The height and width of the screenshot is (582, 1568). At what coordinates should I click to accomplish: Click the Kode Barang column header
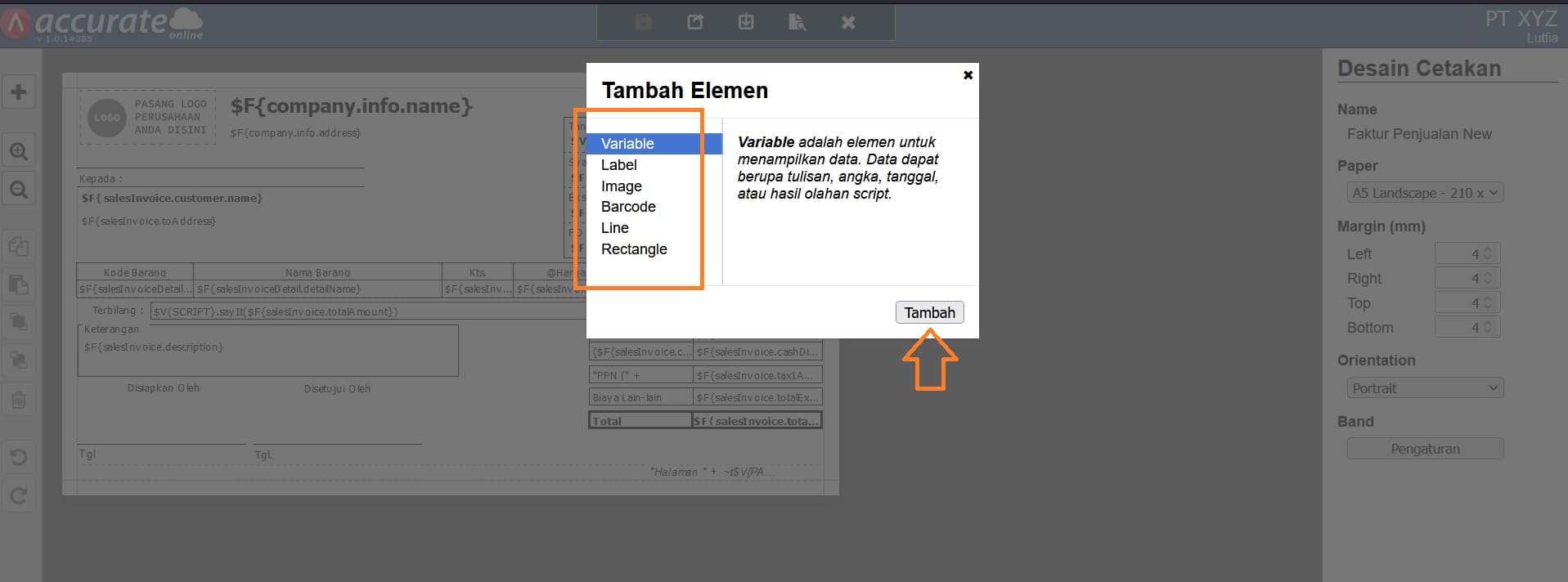(x=135, y=273)
